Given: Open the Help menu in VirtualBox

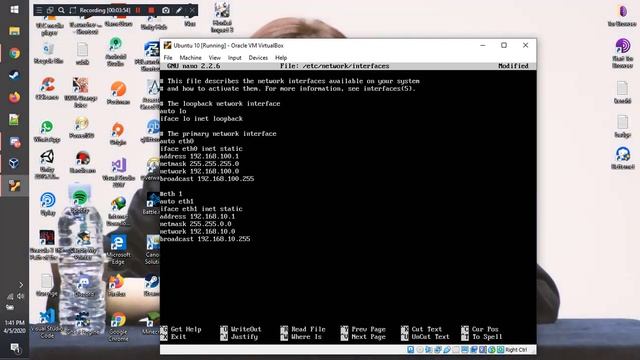Looking at the screenshot, I should tap(281, 58).
